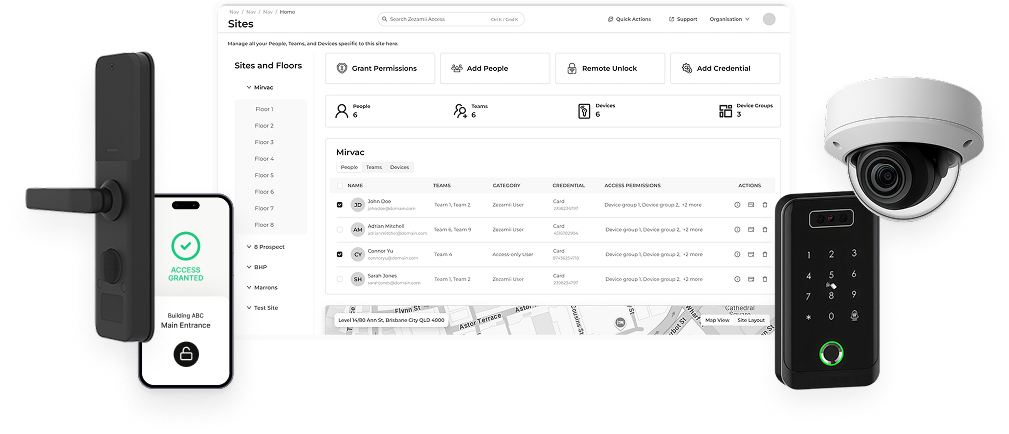
Task: Click the card icon in Connor Yu's row
Action: pyautogui.click(x=751, y=254)
